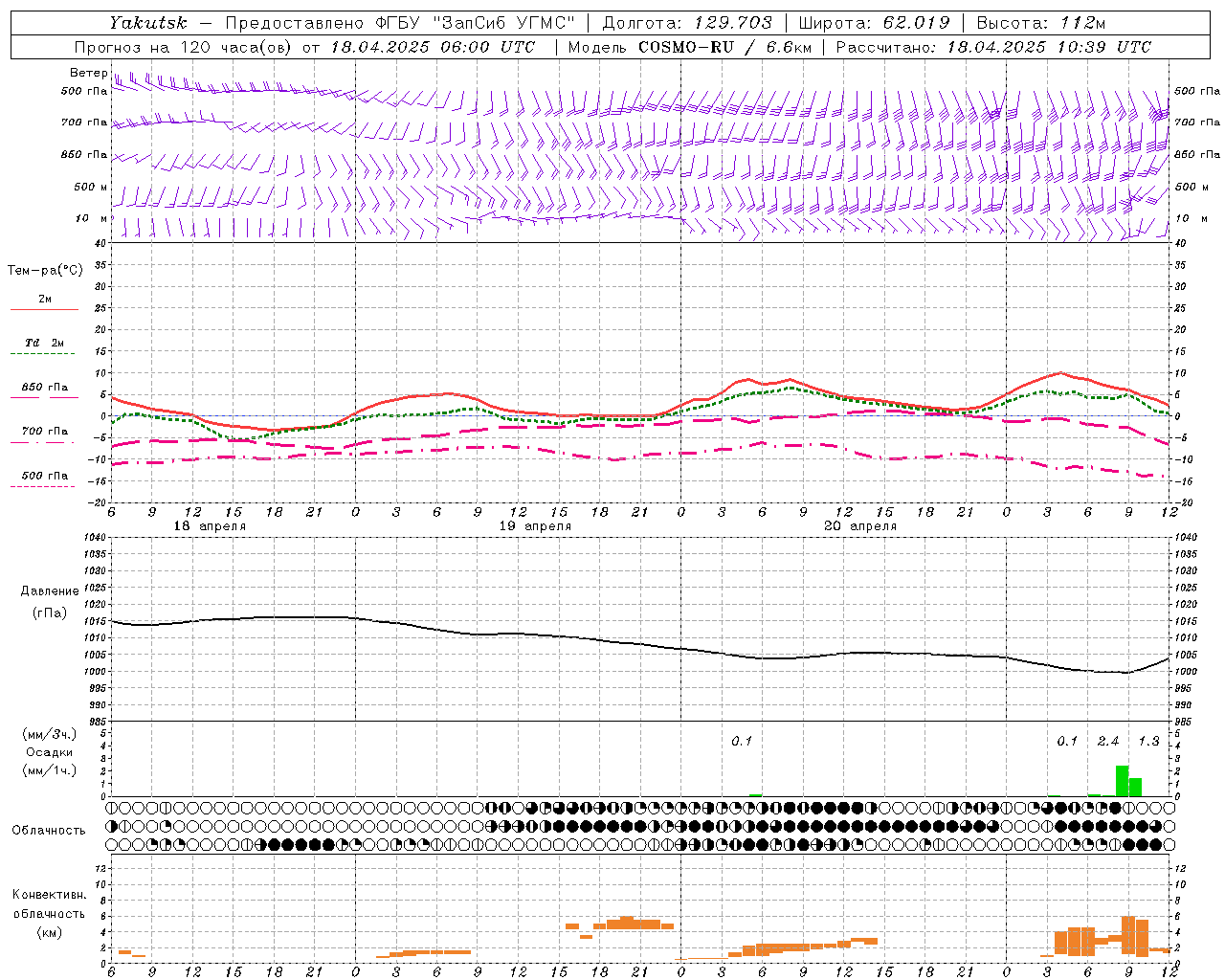The image size is (1225, 980).
Task: Click the Долгота: 129.703 value
Action: point(686,23)
